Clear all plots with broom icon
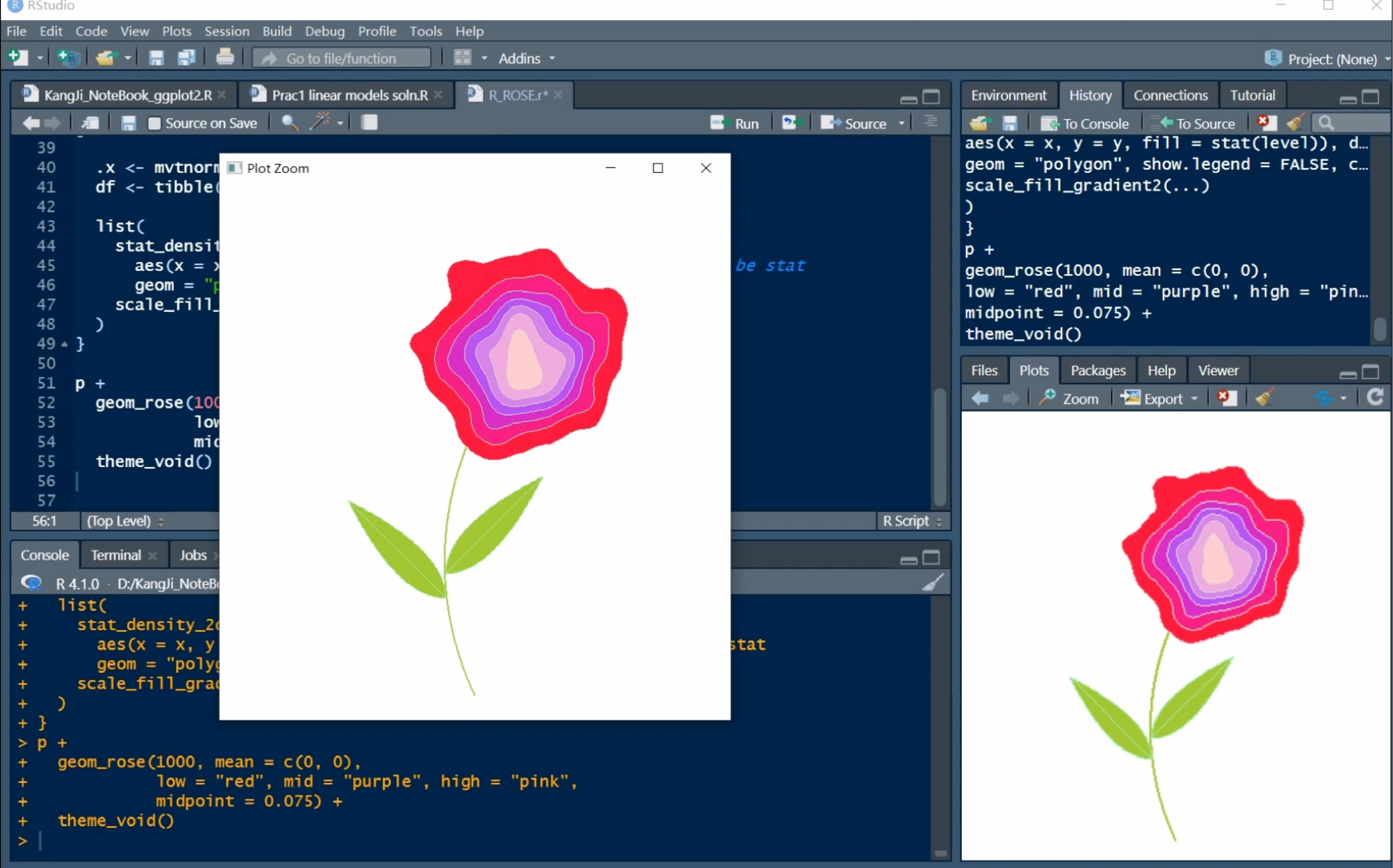Screen dimensions: 1393x868 [1264, 398]
